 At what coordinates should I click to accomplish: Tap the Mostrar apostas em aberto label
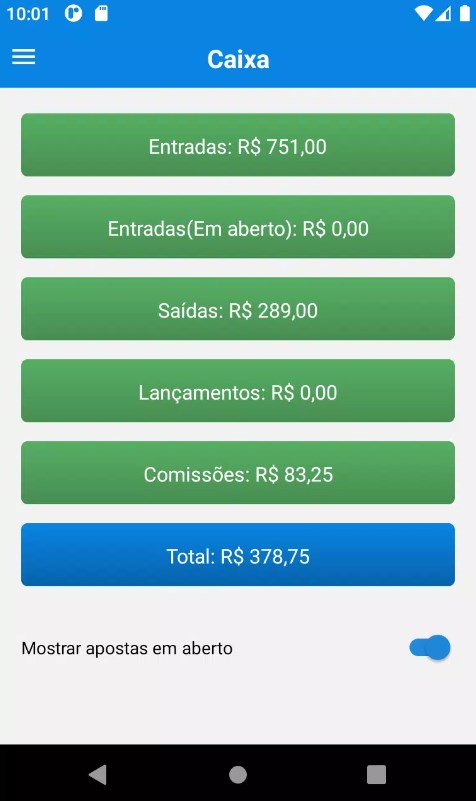[127, 648]
